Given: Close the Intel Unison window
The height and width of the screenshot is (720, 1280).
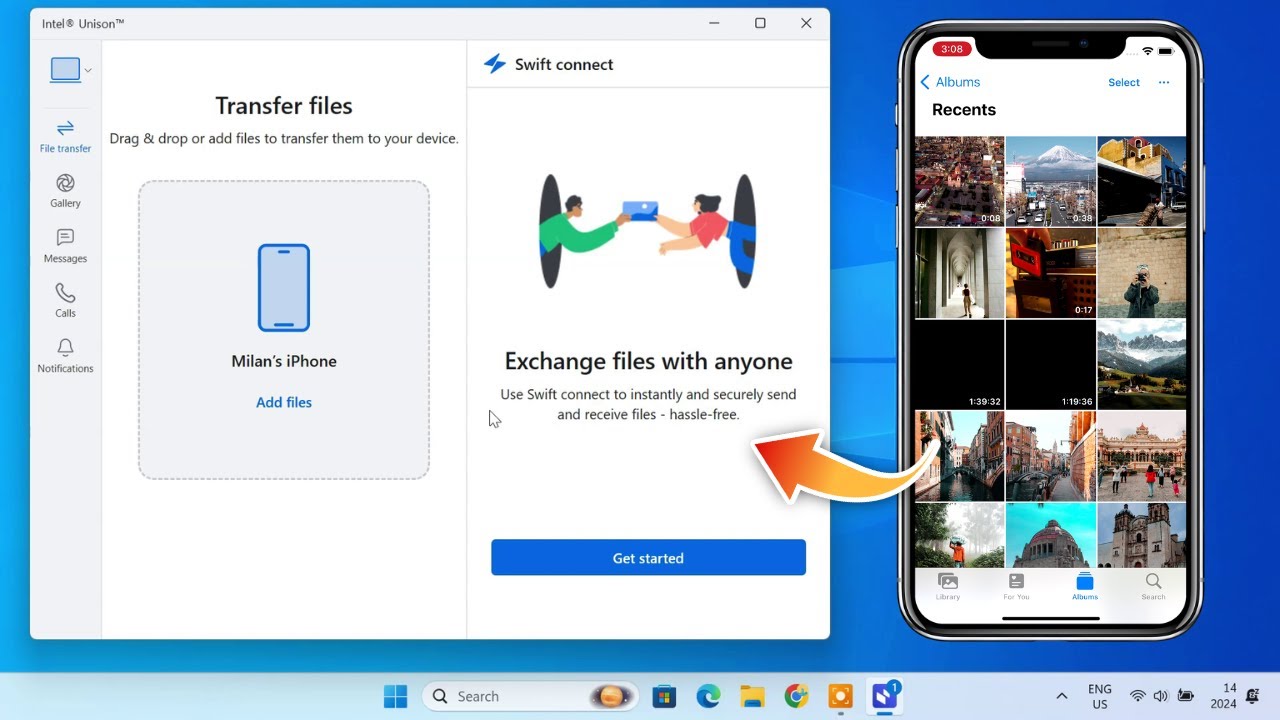Looking at the screenshot, I should pos(806,23).
